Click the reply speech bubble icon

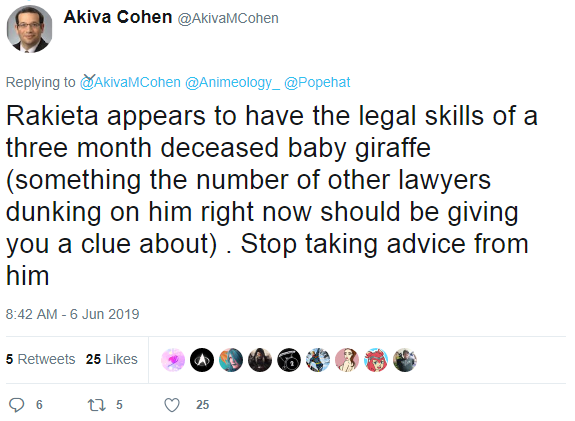[17, 405]
